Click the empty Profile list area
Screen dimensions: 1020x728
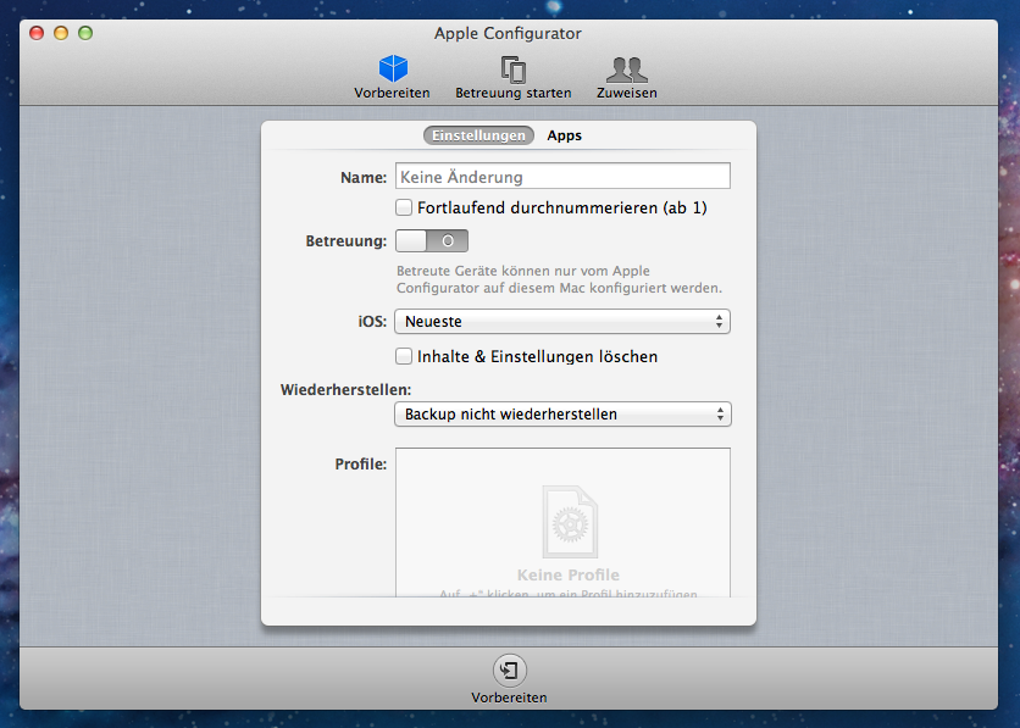[x=563, y=522]
